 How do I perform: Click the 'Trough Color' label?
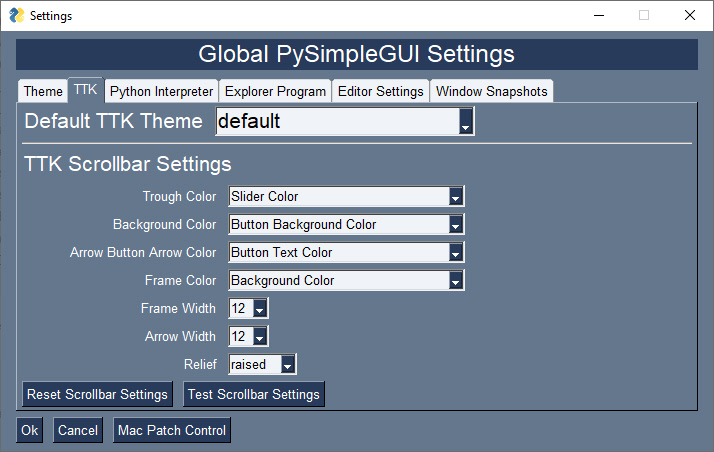pos(179,196)
